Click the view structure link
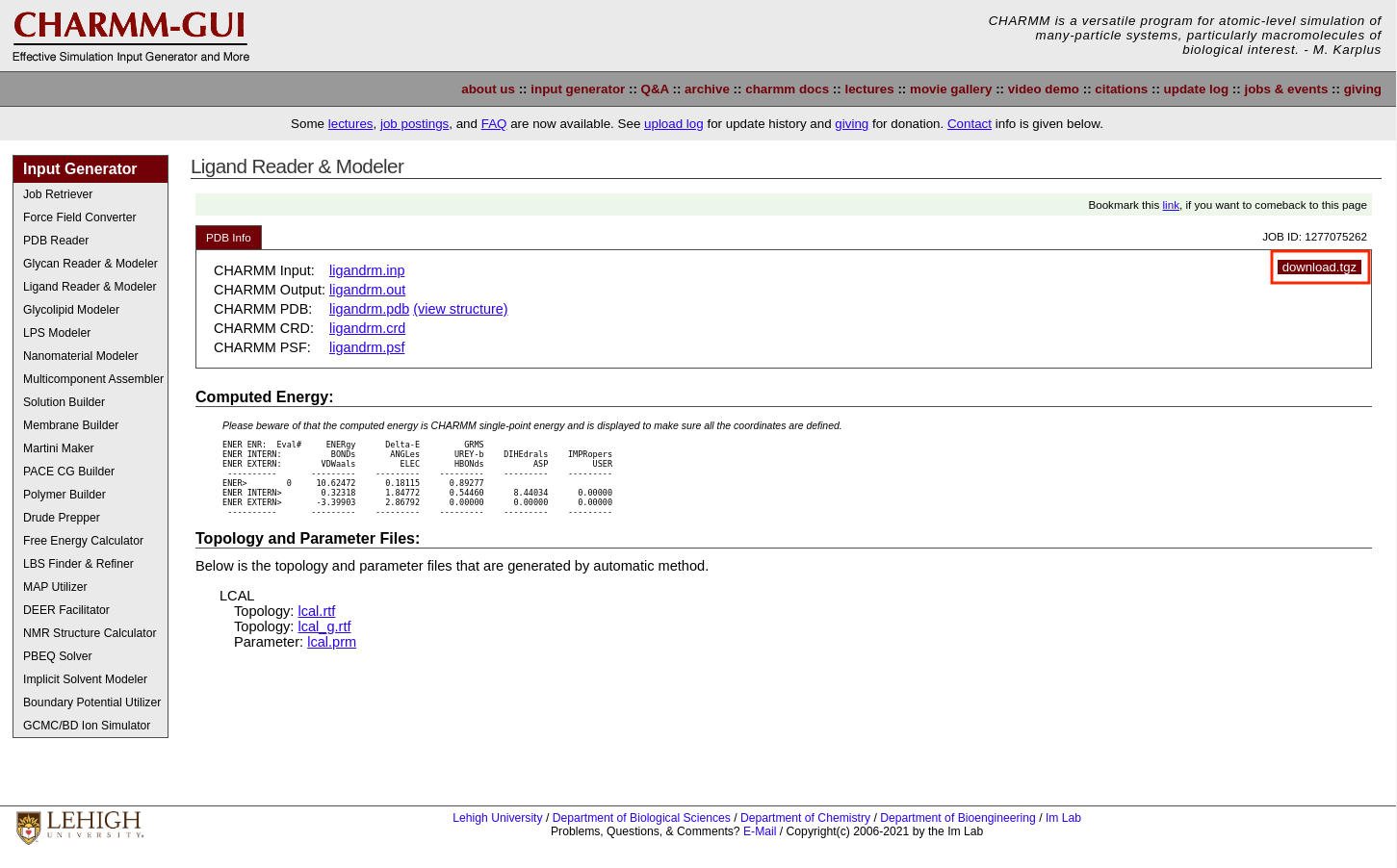 [x=460, y=309]
